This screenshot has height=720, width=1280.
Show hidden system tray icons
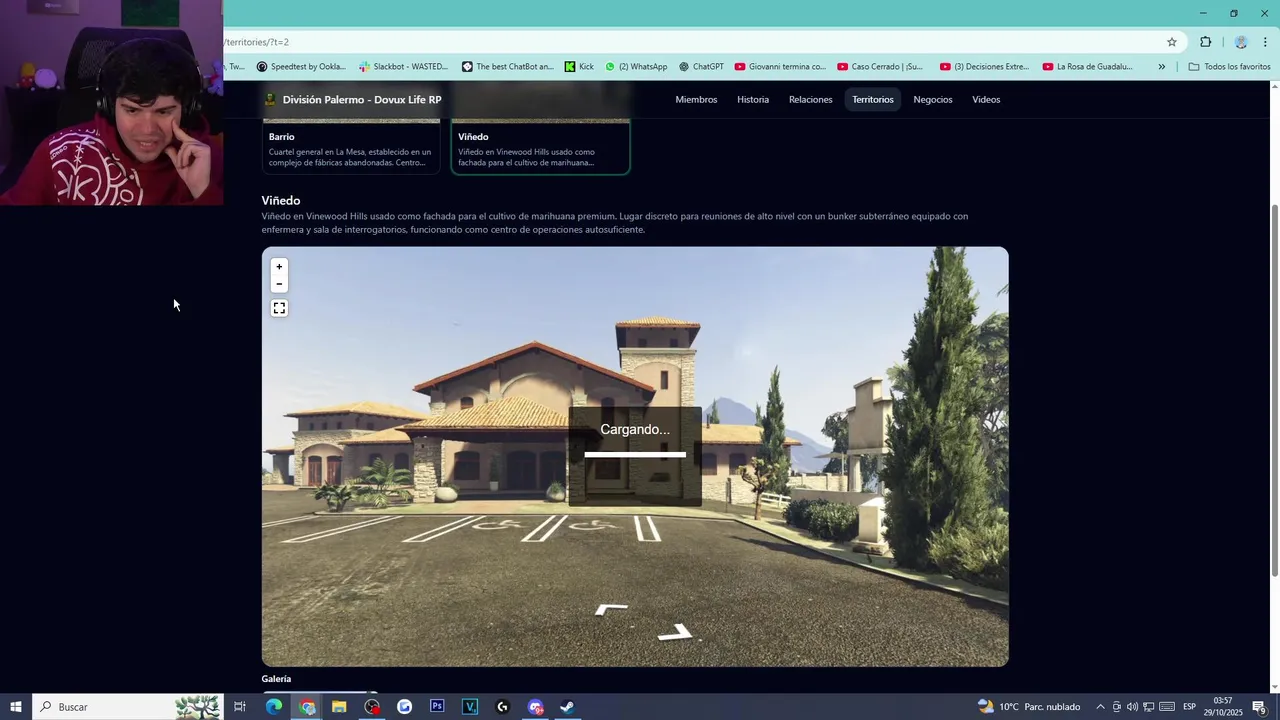(1100, 707)
